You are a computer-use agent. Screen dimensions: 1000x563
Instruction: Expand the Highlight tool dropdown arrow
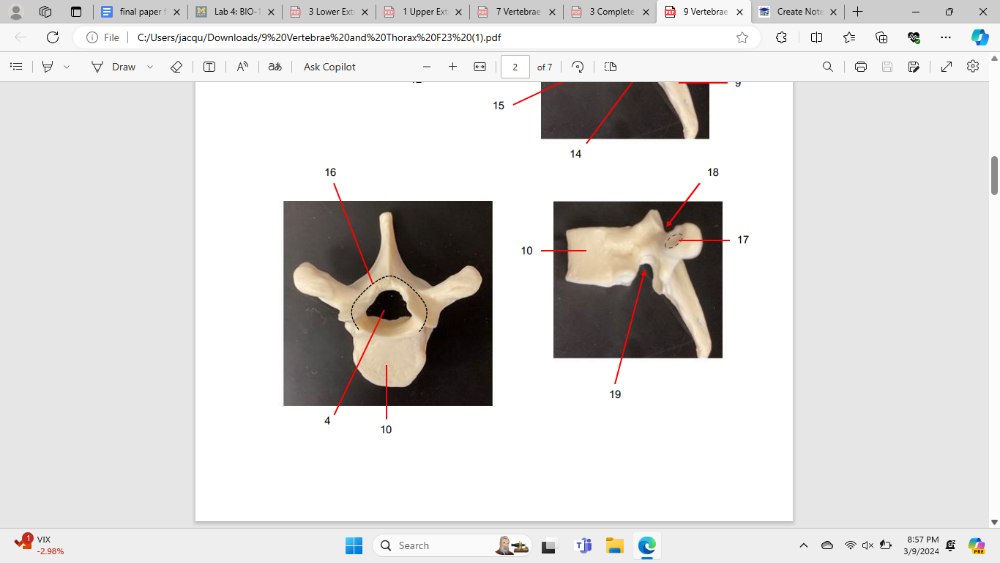[67, 67]
